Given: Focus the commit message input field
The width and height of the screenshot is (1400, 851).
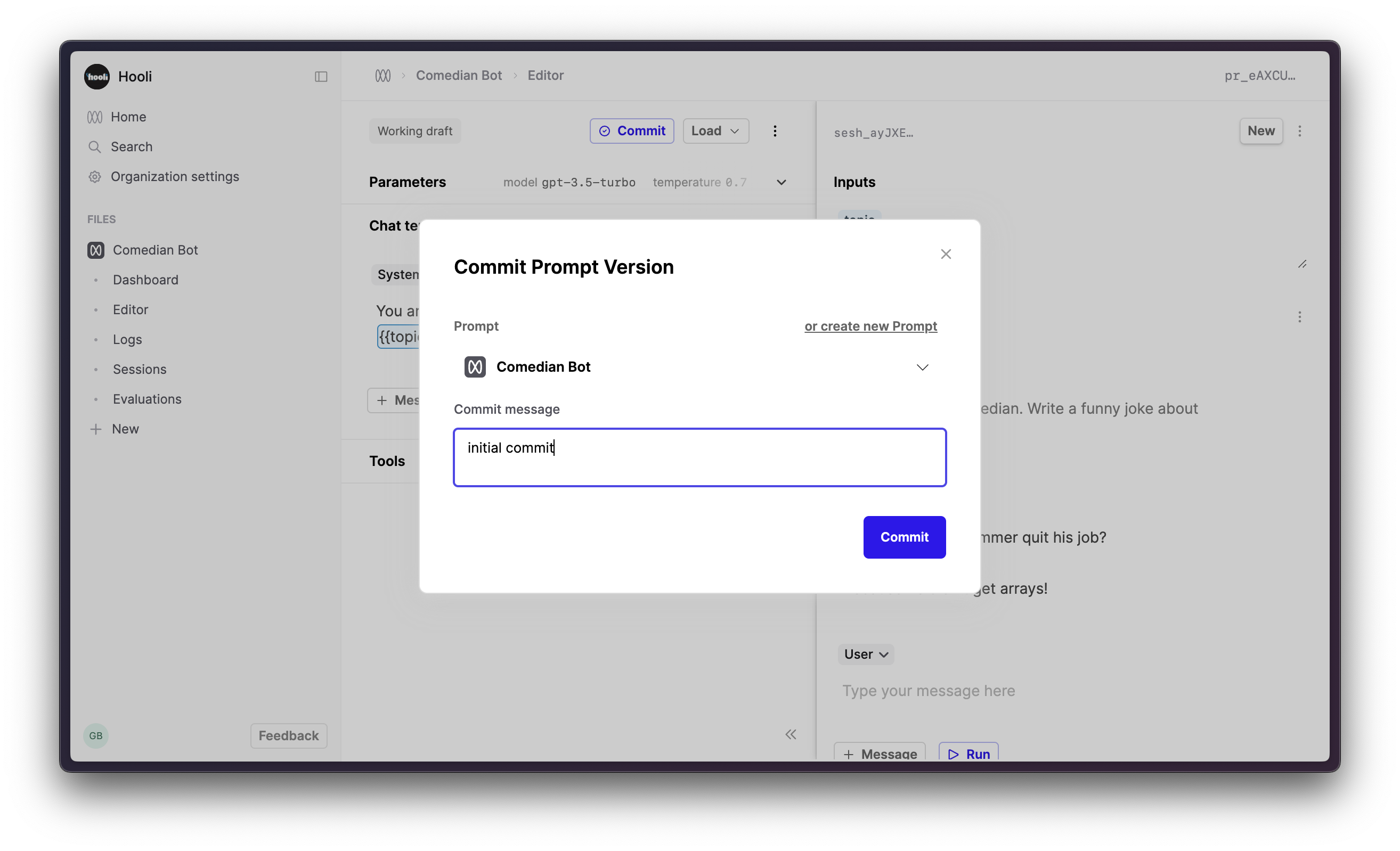Looking at the screenshot, I should coord(699,457).
